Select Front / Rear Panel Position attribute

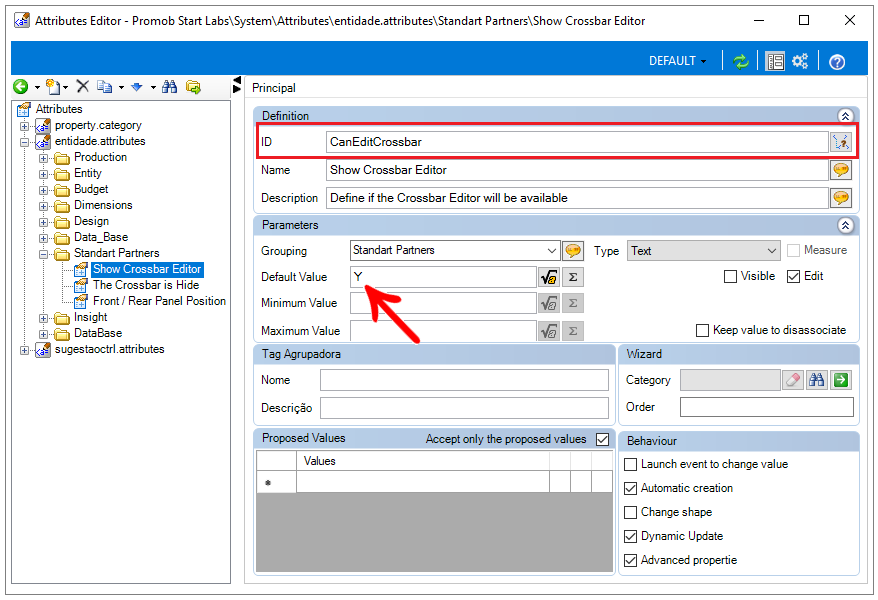tap(159, 301)
